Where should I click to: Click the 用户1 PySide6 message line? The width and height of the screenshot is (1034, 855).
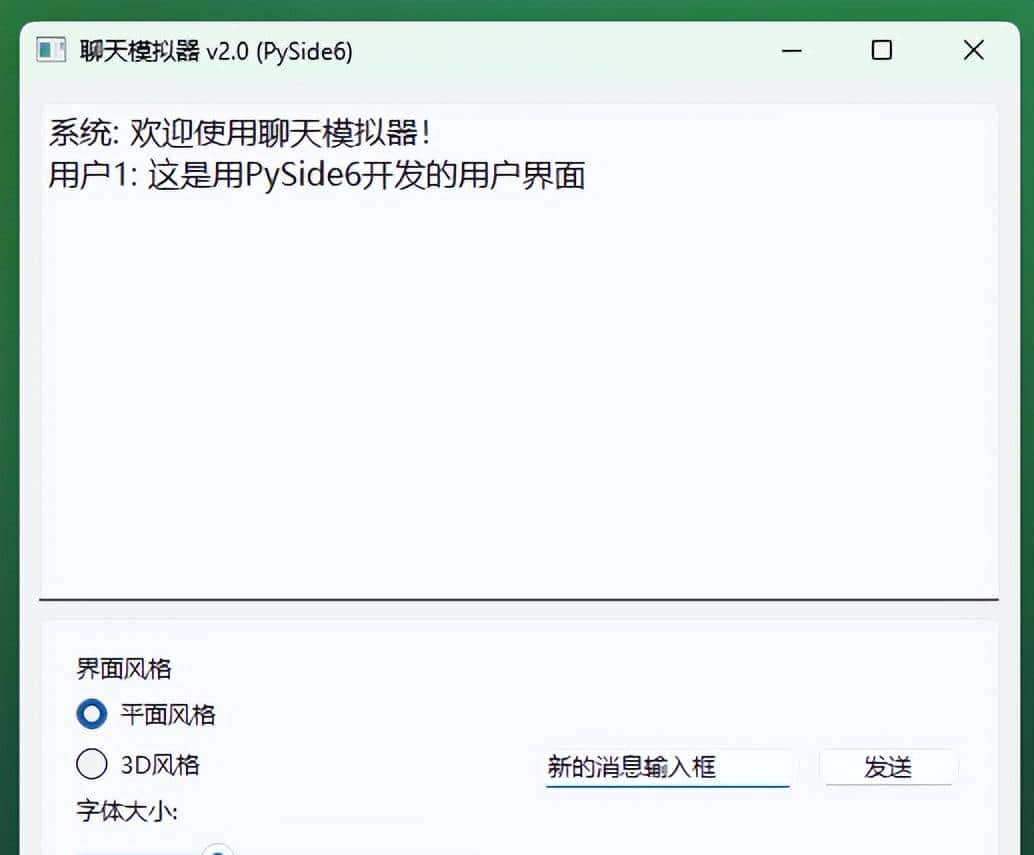pyautogui.click(x=318, y=175)
